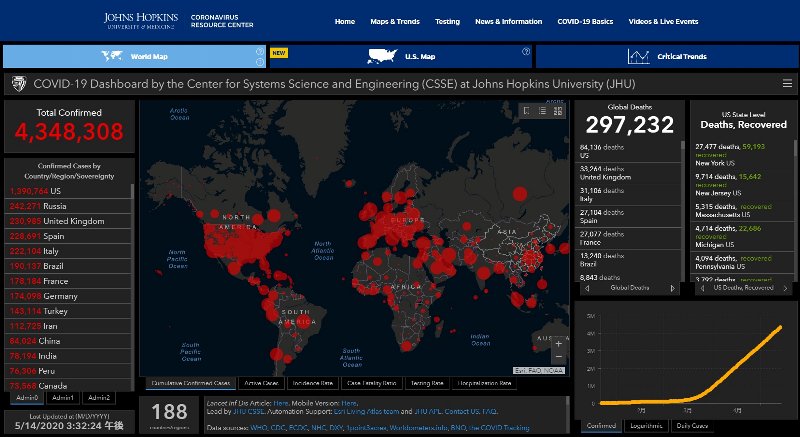Screen dimensions: 800x437
Task: Open Videos & Live Events navigation item
Action: [663, 21]
